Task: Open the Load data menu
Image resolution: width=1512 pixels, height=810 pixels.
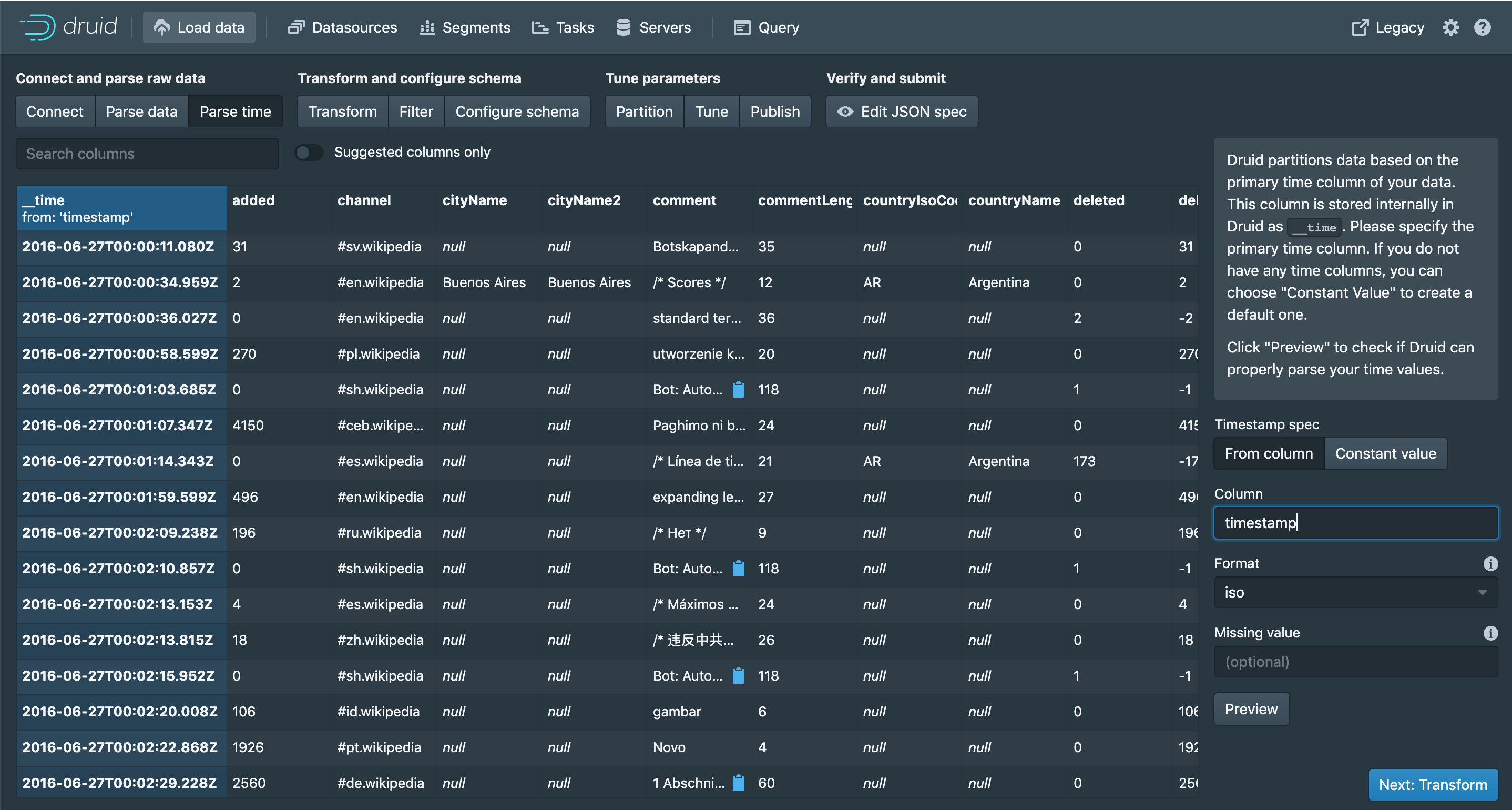Action: (x=199, y=27)
